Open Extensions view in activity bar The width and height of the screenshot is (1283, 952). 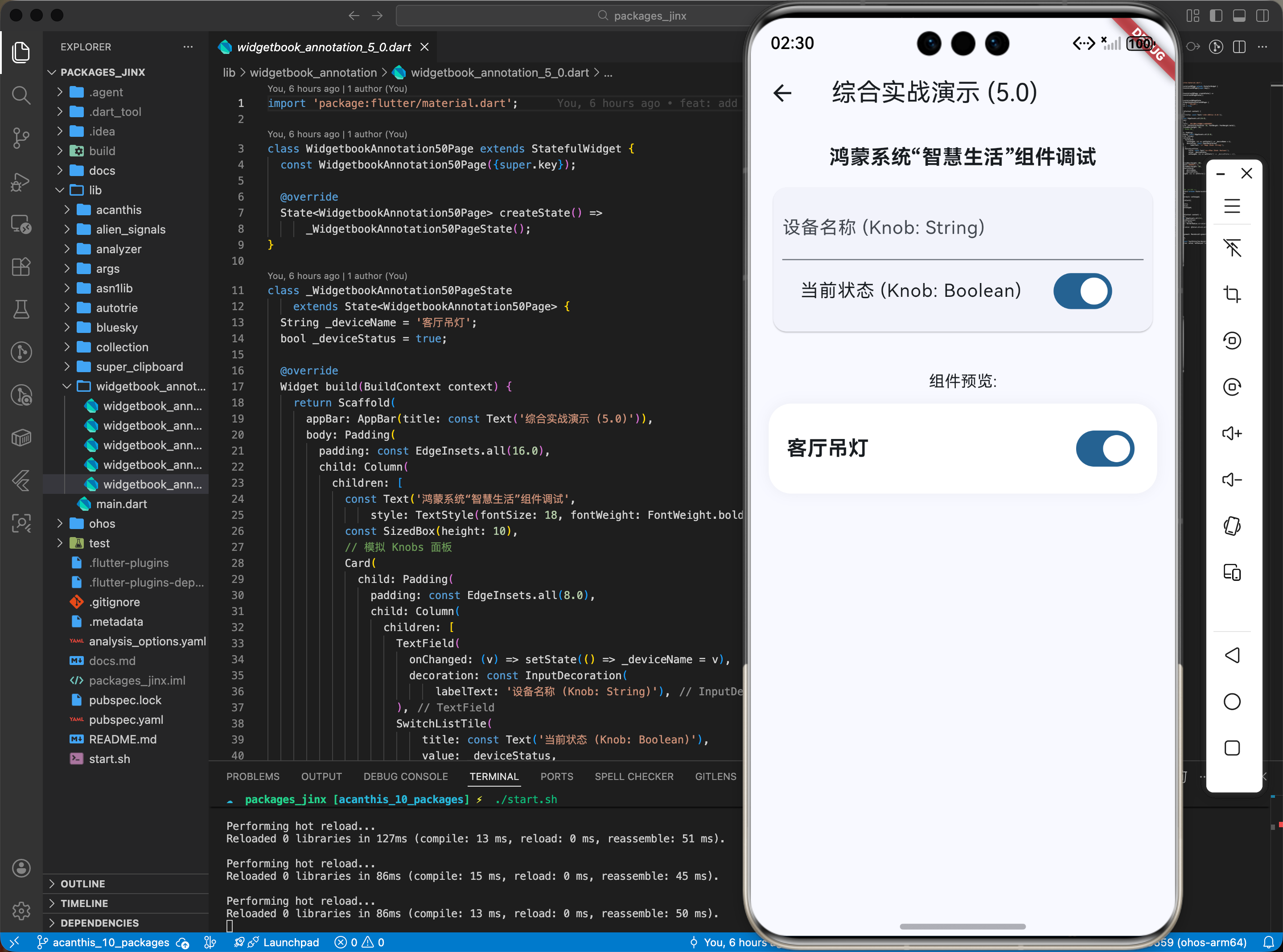pyautogui.click(x=21, y=266)
